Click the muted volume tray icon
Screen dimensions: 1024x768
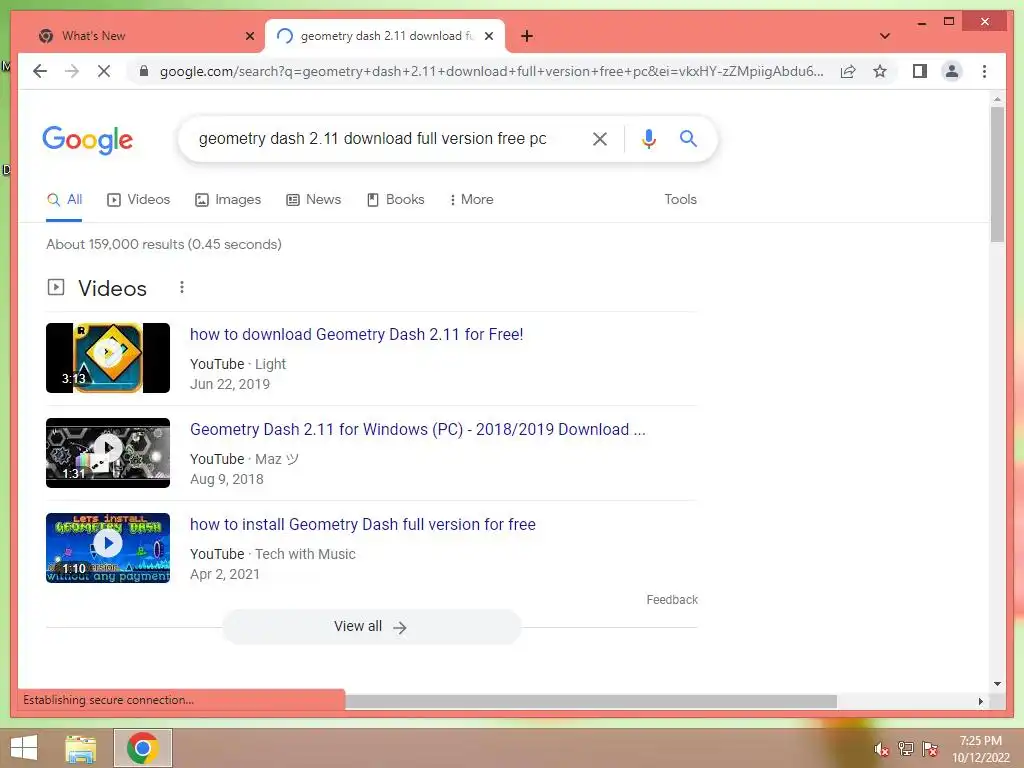(x=881, y=749)
